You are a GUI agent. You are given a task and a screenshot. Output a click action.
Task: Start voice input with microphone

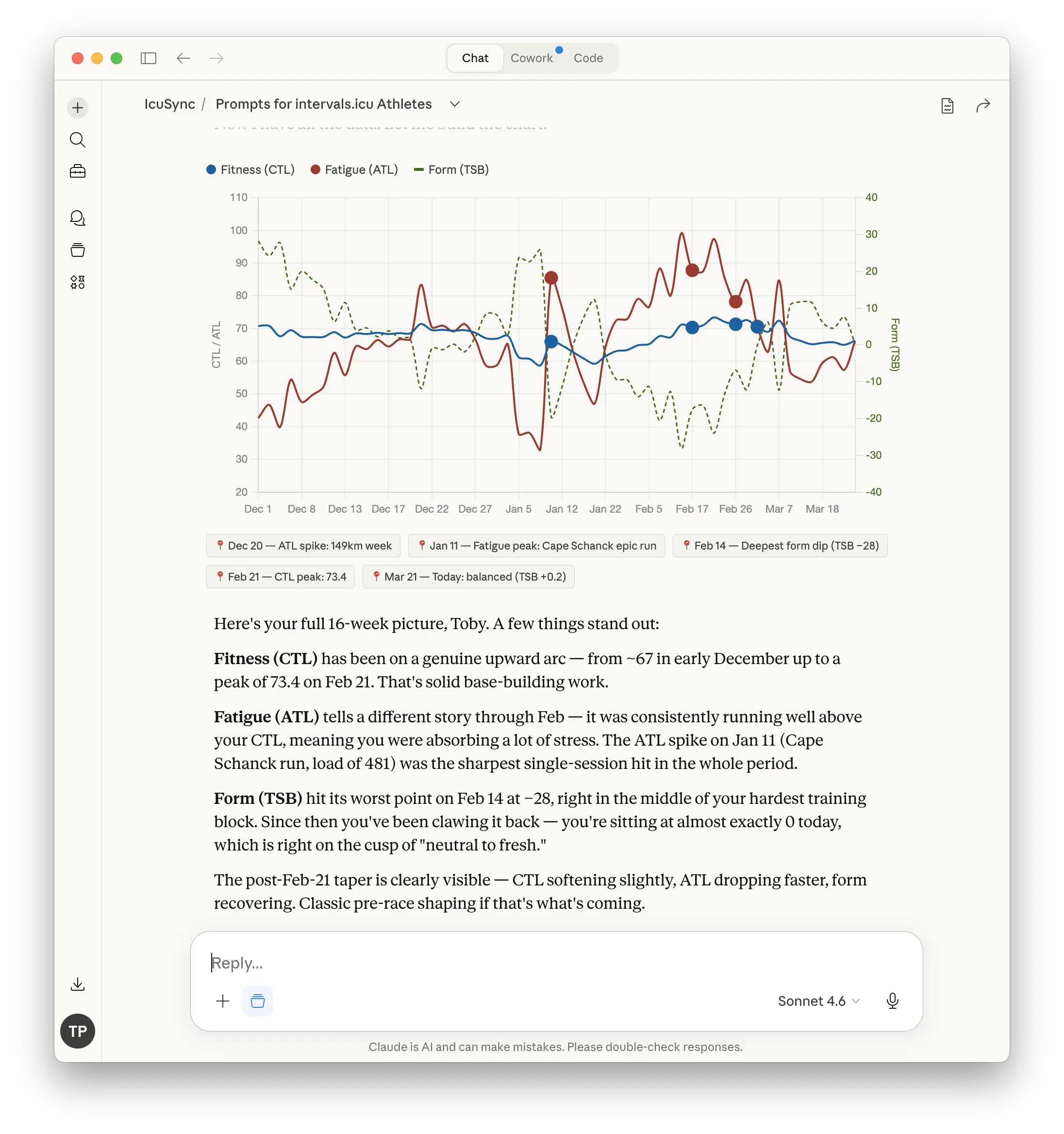click(893, 1001)
